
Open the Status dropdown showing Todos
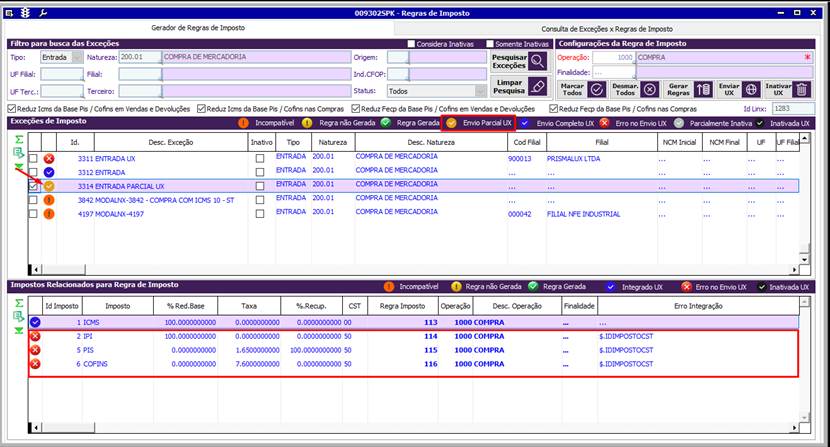481,91
